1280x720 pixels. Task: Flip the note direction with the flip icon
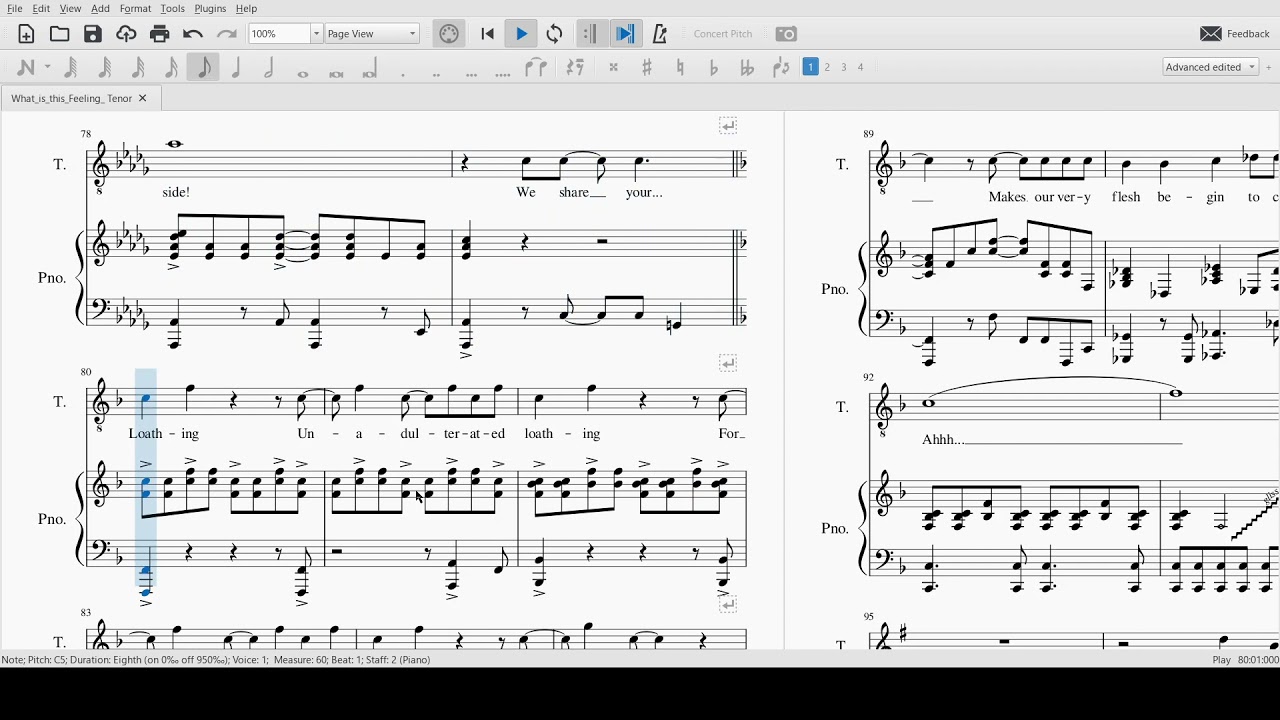pyautogui.click(x=781, y=67)
